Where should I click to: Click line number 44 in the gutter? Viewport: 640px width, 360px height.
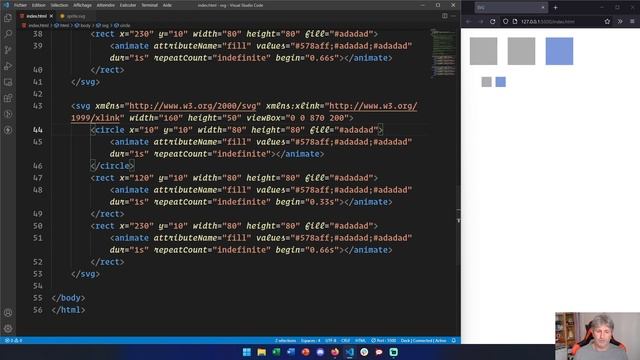(38, 130)
